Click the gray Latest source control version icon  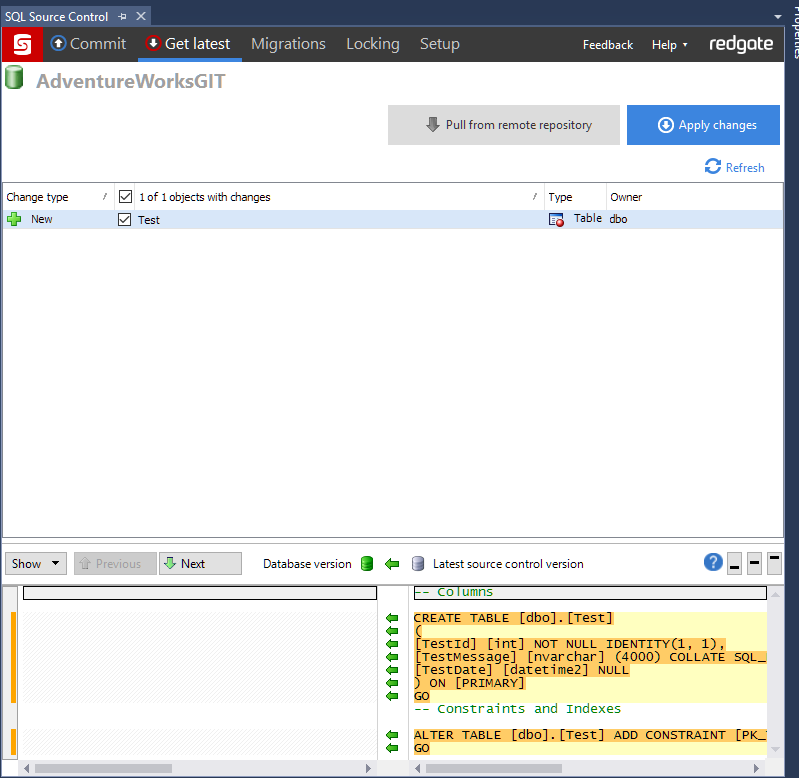coord(418,564)
